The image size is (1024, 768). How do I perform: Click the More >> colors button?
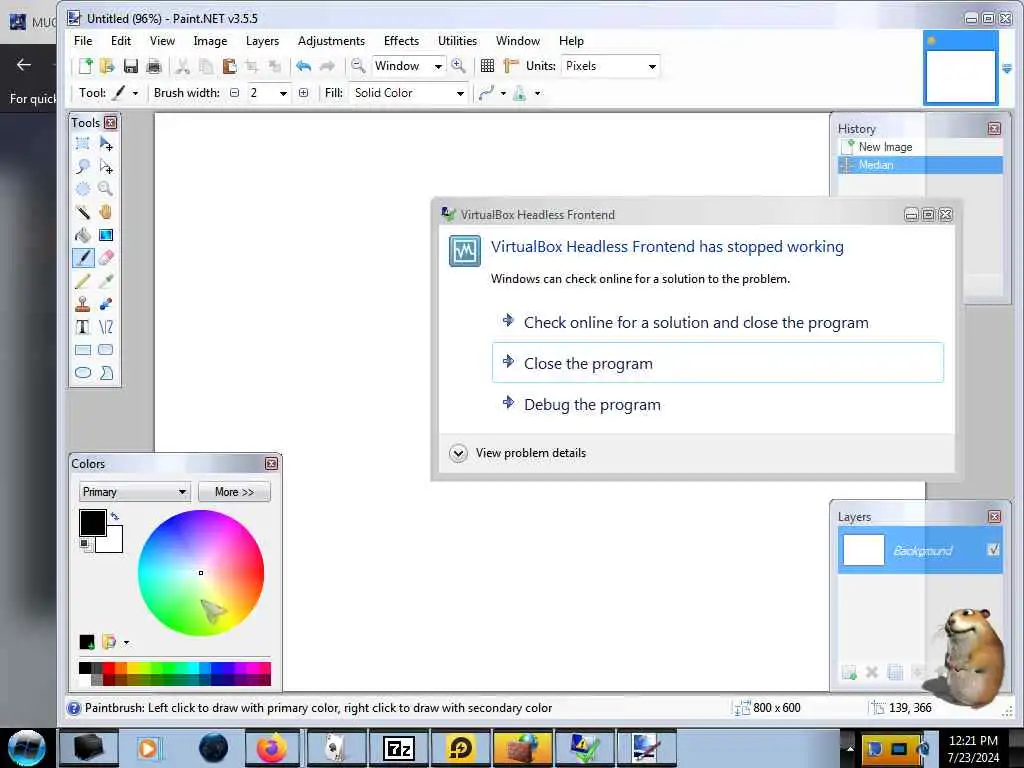(234, 492)
